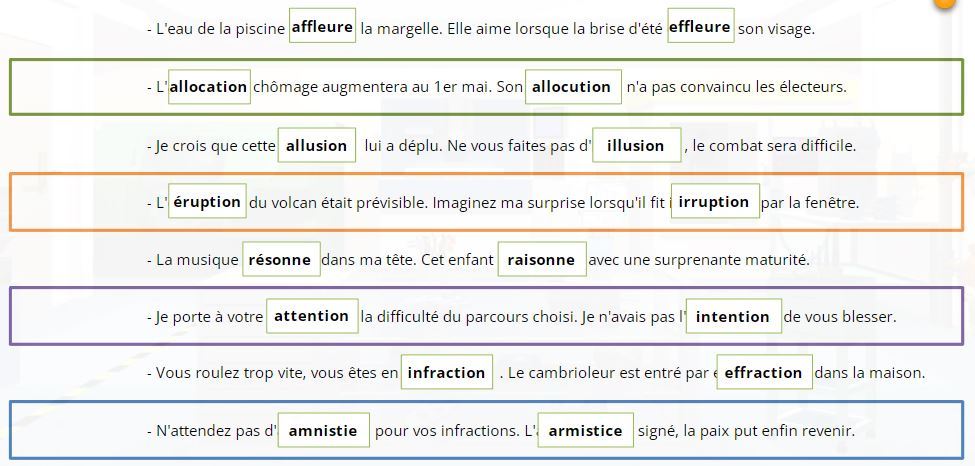Select the 'allocution' answer box

tap(573, 86)
